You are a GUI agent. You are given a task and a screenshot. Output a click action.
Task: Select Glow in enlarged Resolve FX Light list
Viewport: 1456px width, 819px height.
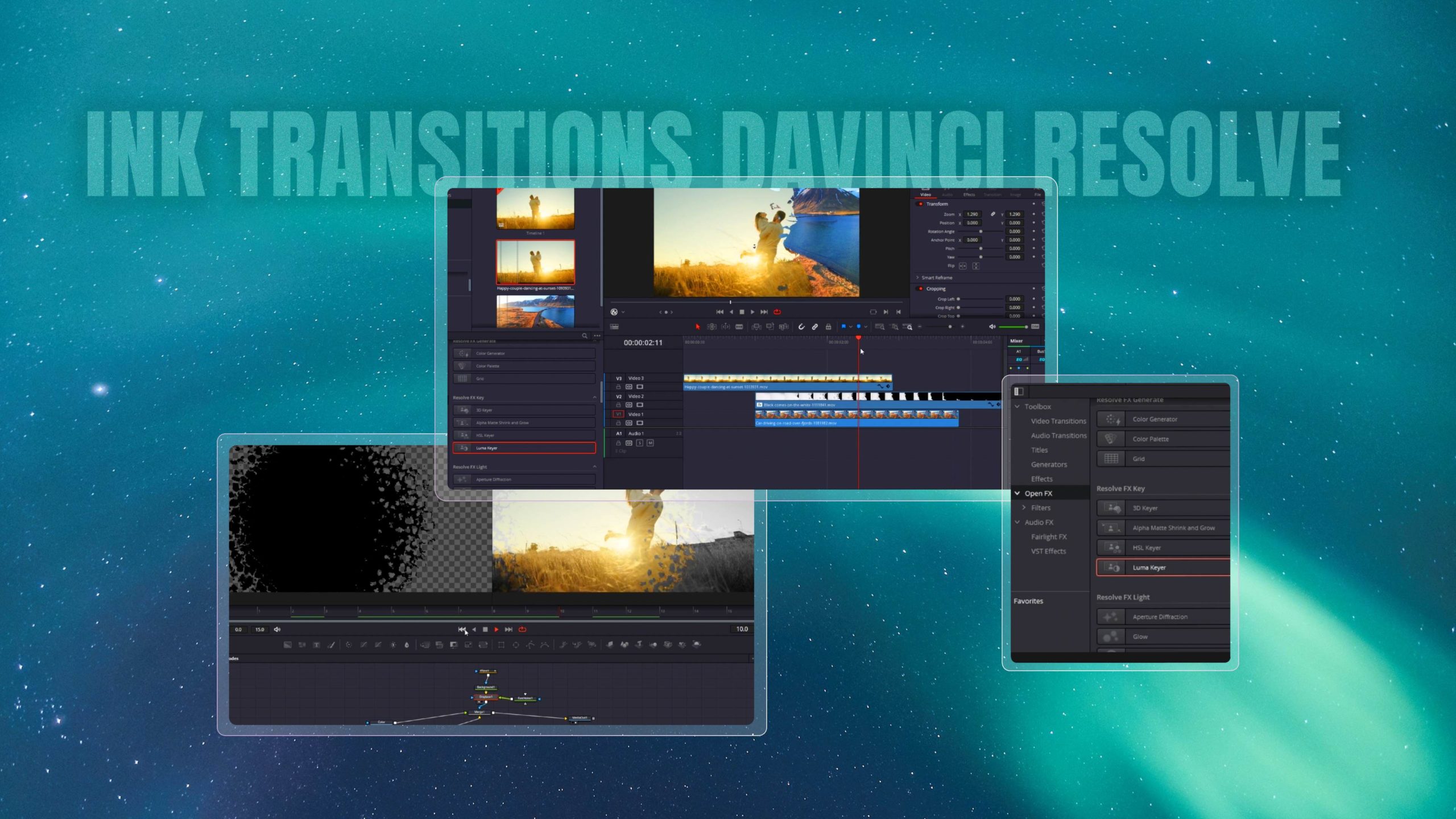(1163, 636)
